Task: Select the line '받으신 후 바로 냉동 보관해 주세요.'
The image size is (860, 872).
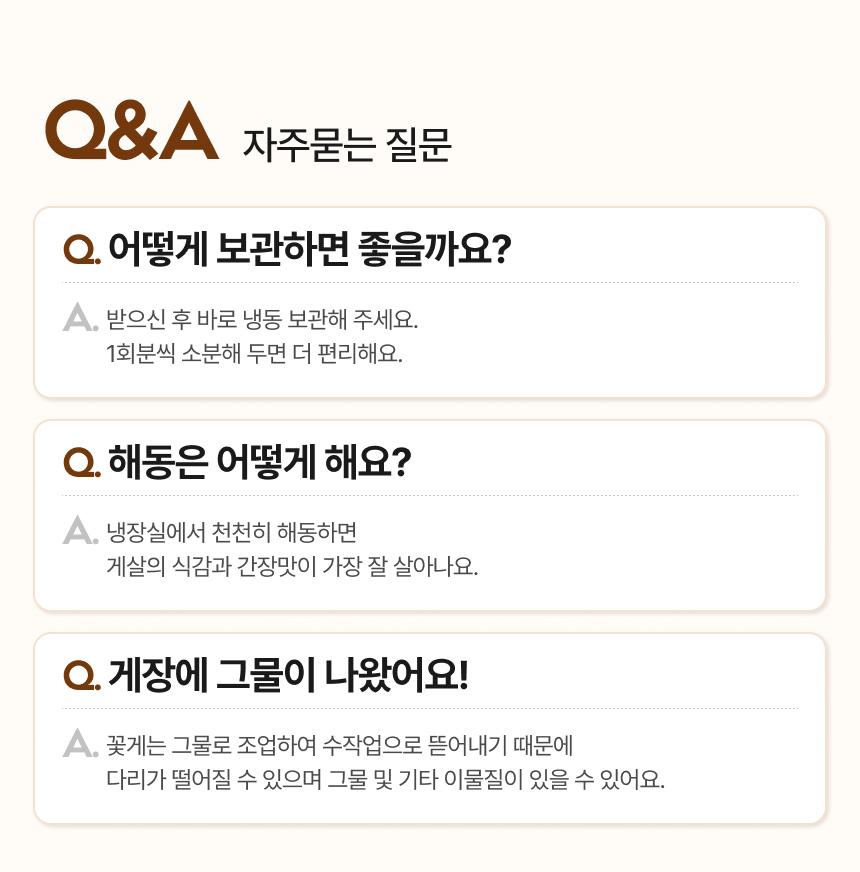Action: pyautogui.click(x=260, y=321)
